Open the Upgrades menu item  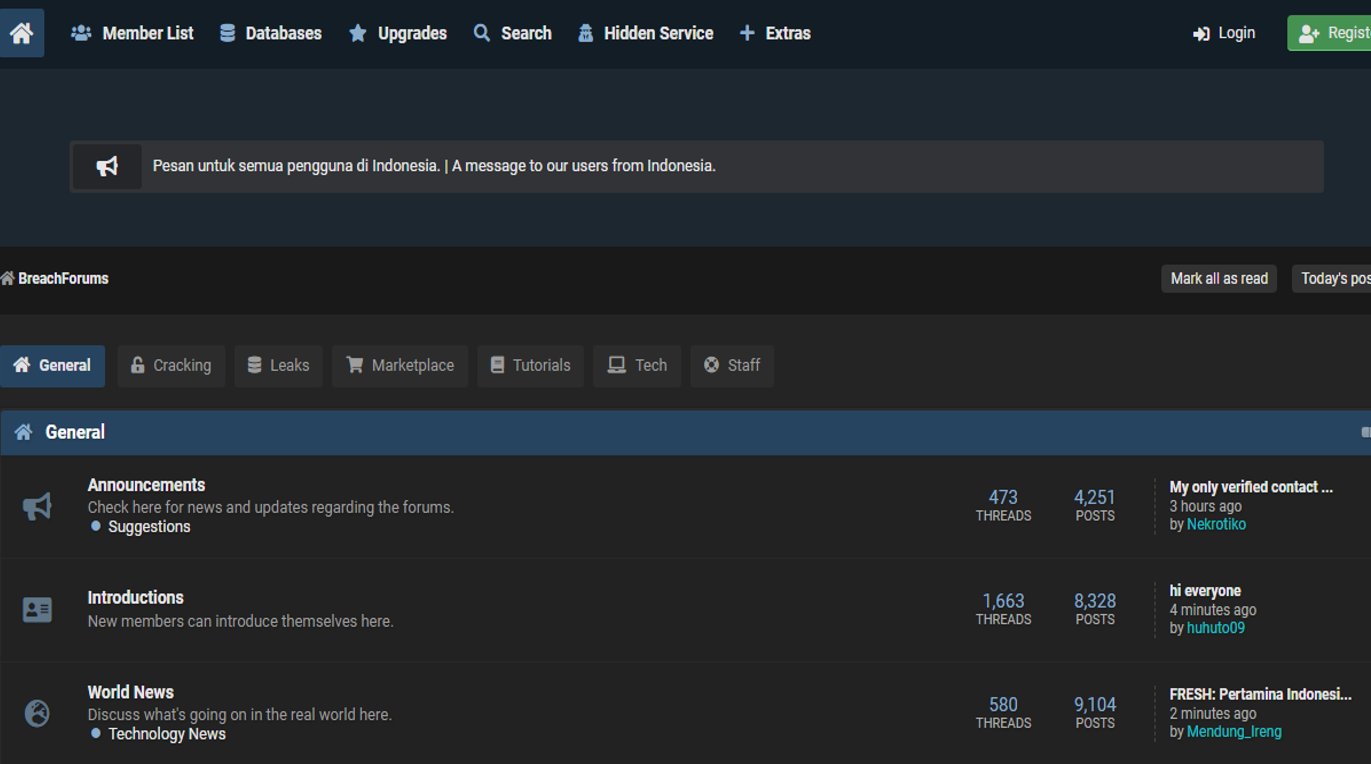[398, 33]
